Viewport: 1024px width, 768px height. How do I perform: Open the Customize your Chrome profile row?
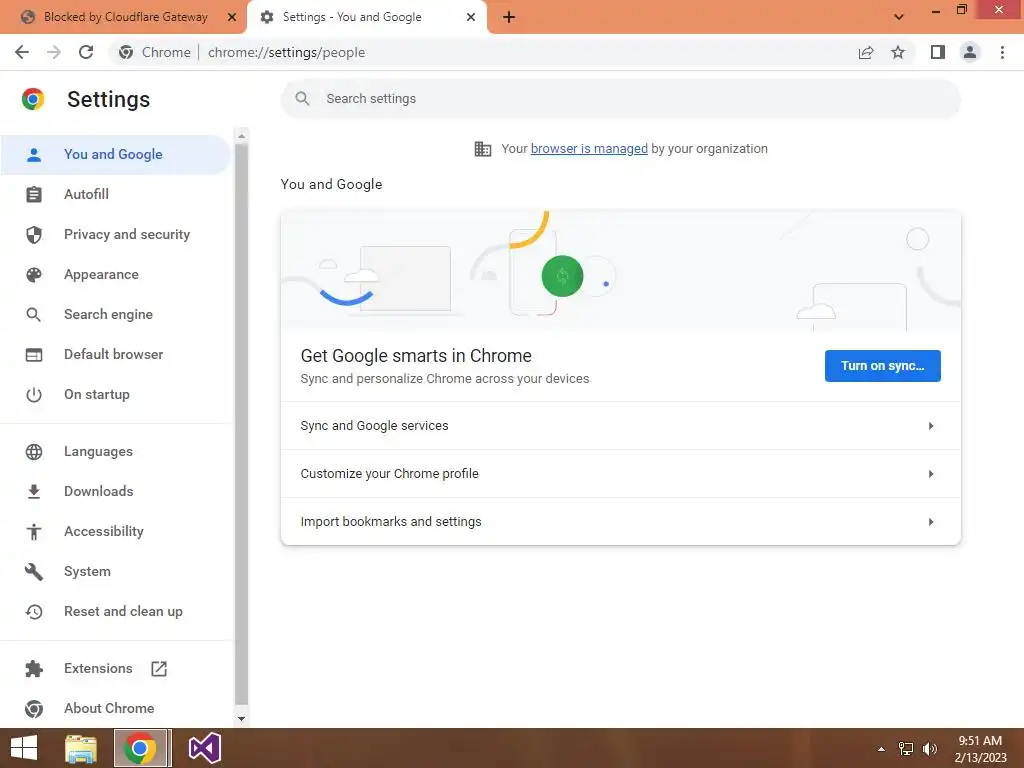620,474
